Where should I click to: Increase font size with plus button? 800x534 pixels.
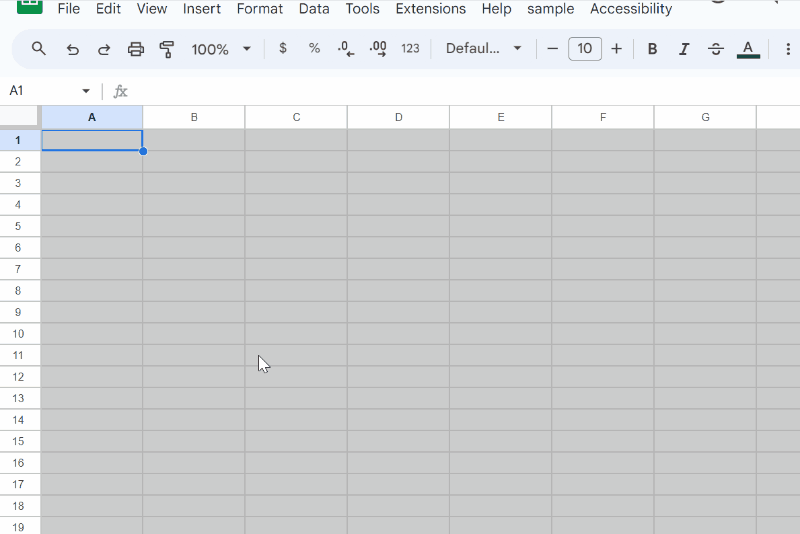point(616,49)
